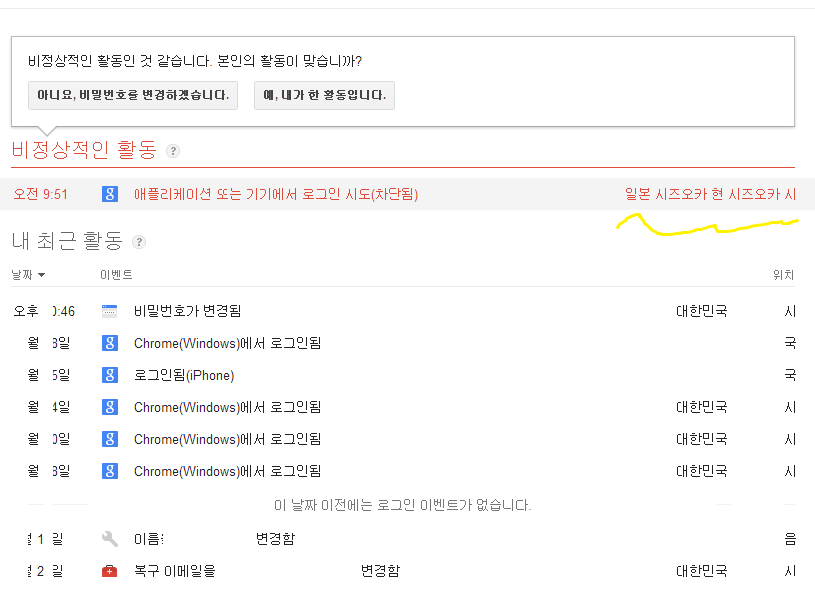Click '대한민국' in the '복구 이메일을' row

702,571
